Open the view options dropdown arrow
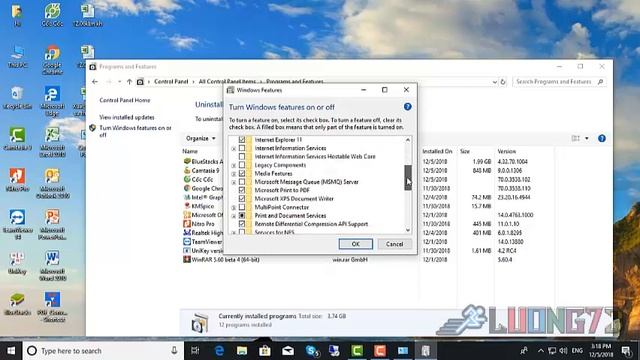Image resolution: width=640 pixels, height=360 pixels. [587, 138]
